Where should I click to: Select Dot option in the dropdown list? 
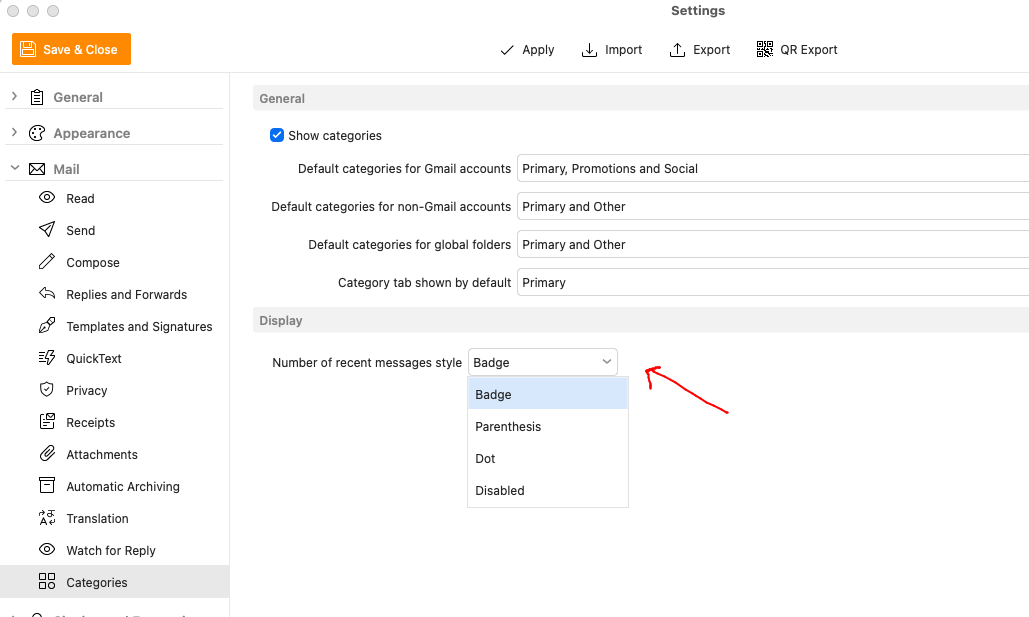pyautogui.click(x=548, y=459)
